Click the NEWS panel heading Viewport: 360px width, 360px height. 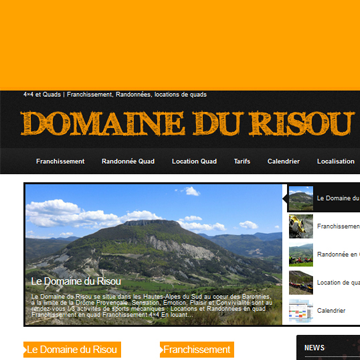click(x=314, y=348)
